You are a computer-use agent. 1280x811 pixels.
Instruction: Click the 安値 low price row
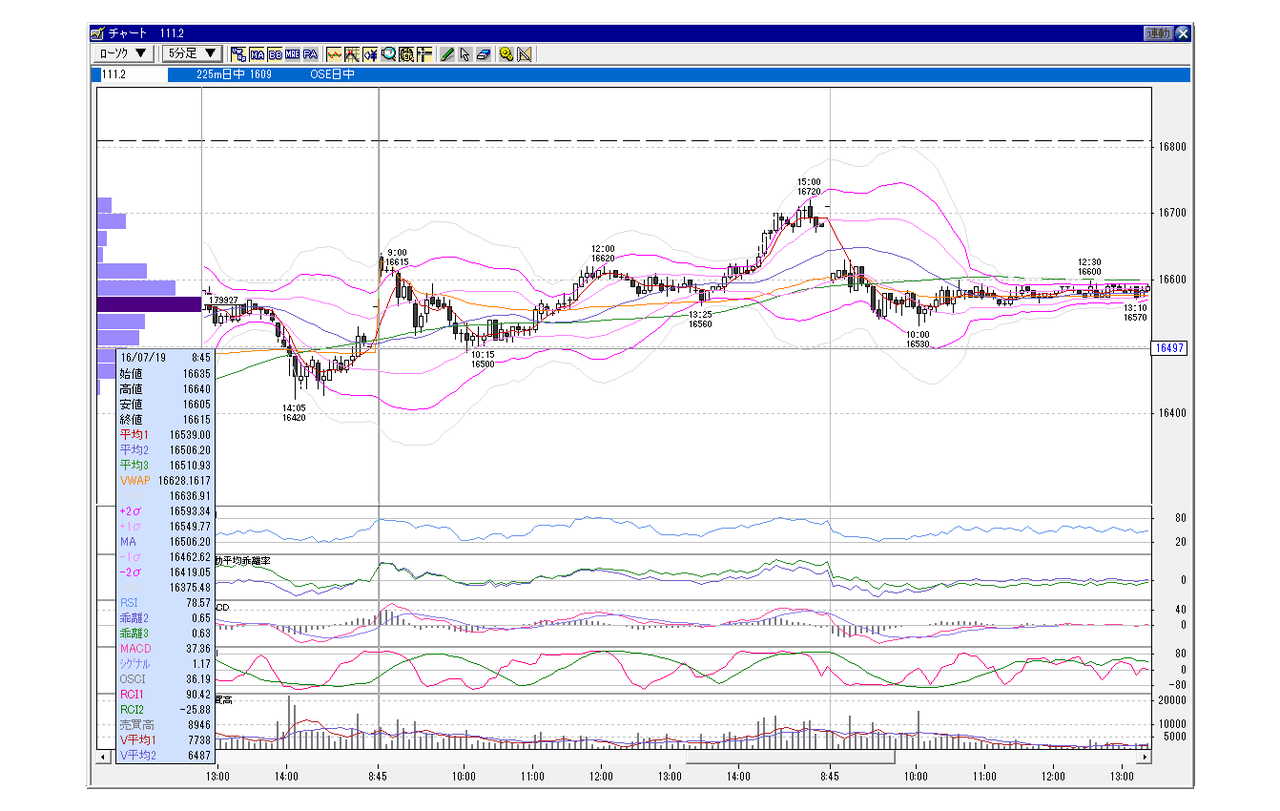[x=165, y=405]
